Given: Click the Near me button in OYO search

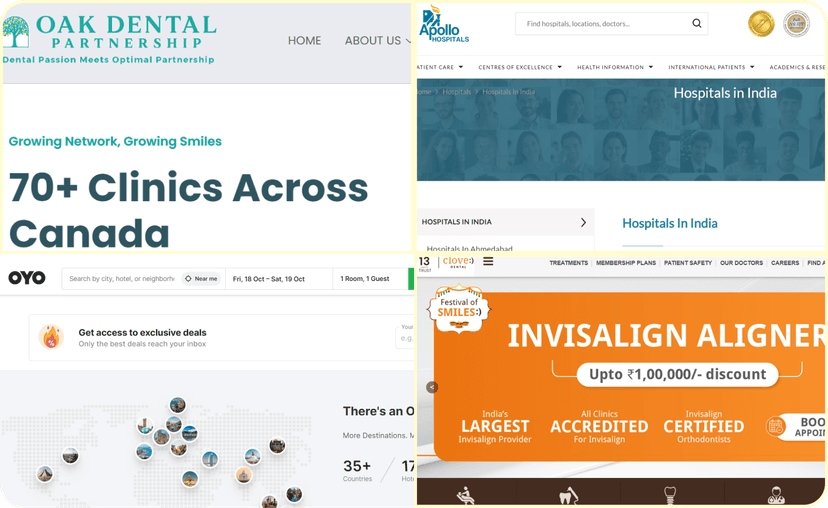Looking at the screenshot, I should (x=201, y=279).
